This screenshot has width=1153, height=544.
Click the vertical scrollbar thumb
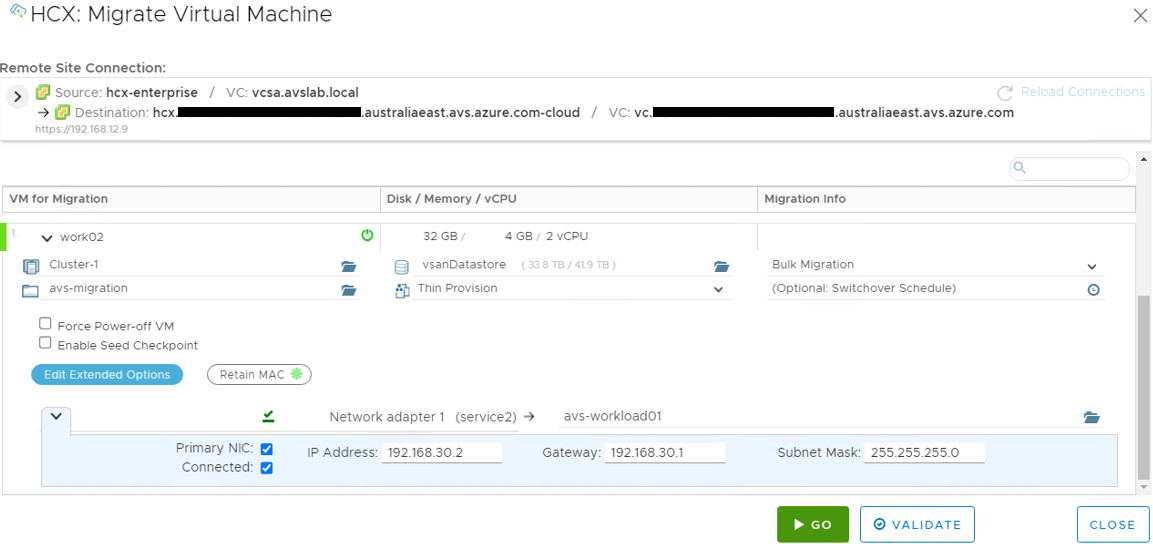[1142, 387]
